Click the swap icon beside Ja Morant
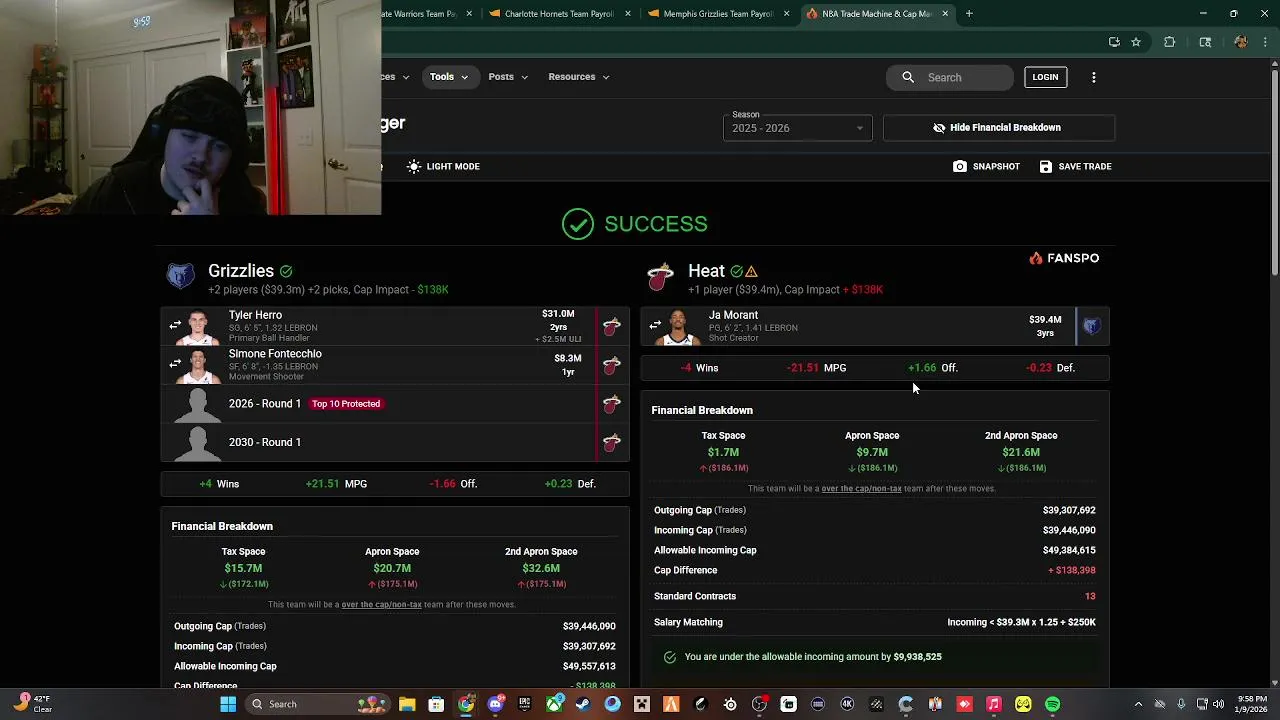 (x=655, y=325)
